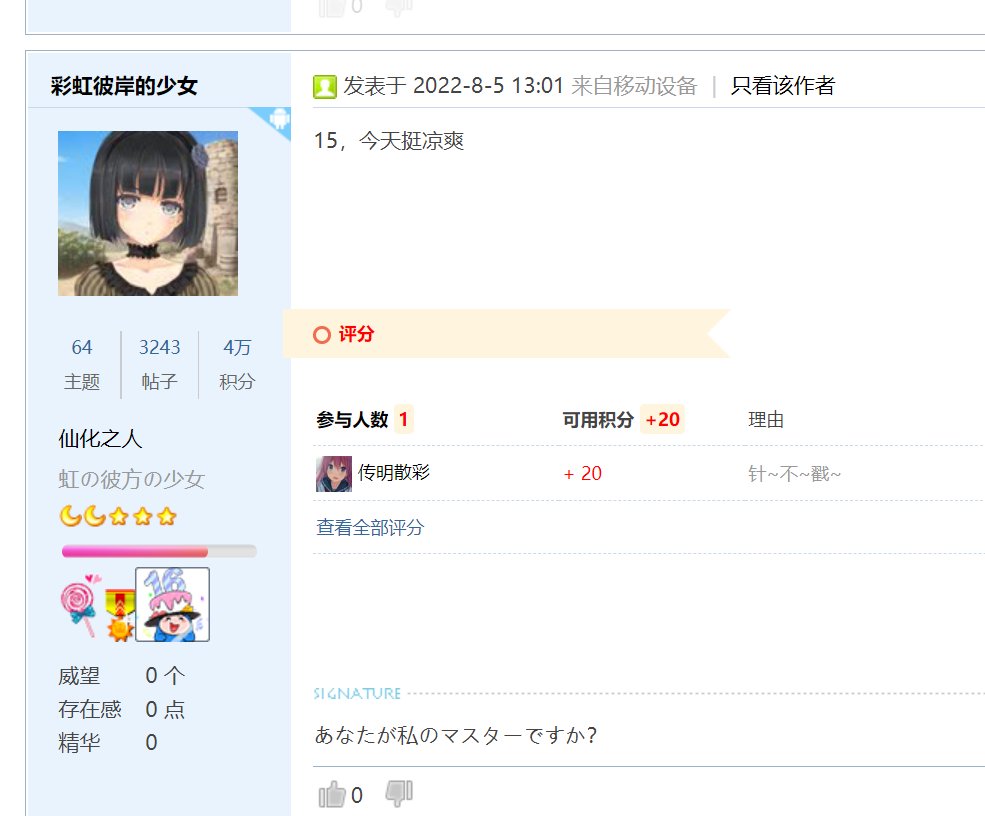The height and width of the screenshot is (816, 985).
Task: Click the green user icon beside post date
Action: coord(325,87)
